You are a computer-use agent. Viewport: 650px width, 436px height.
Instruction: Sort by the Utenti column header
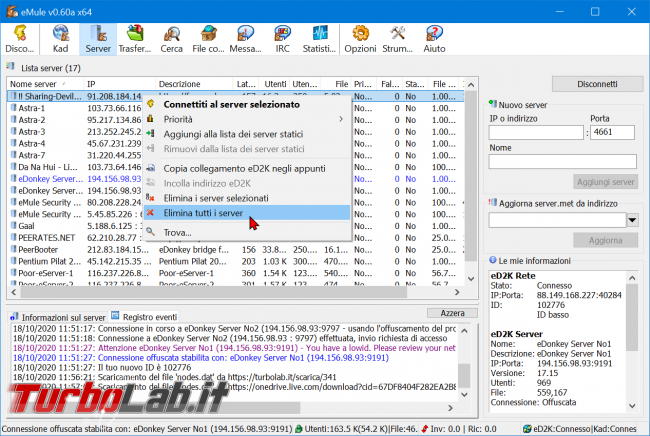coord(274,84)
